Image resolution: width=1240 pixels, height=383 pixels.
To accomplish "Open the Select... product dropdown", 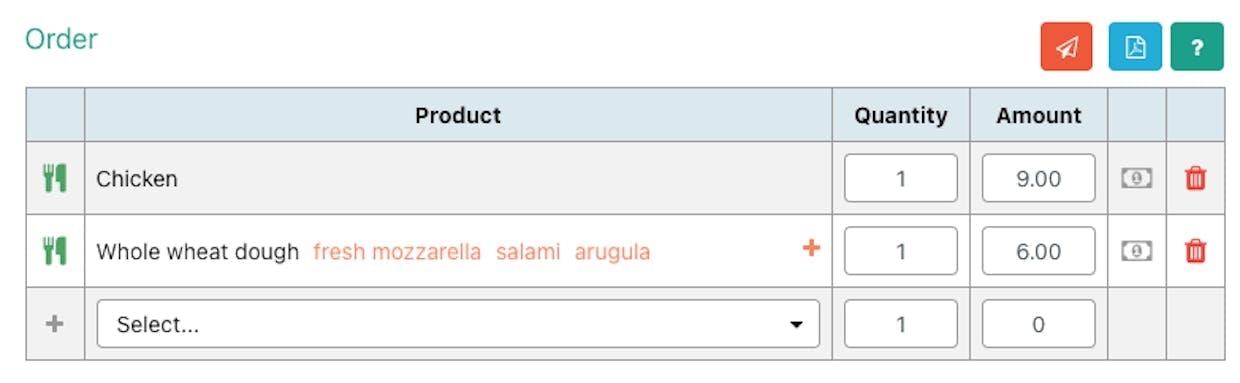I will point(458,324).
